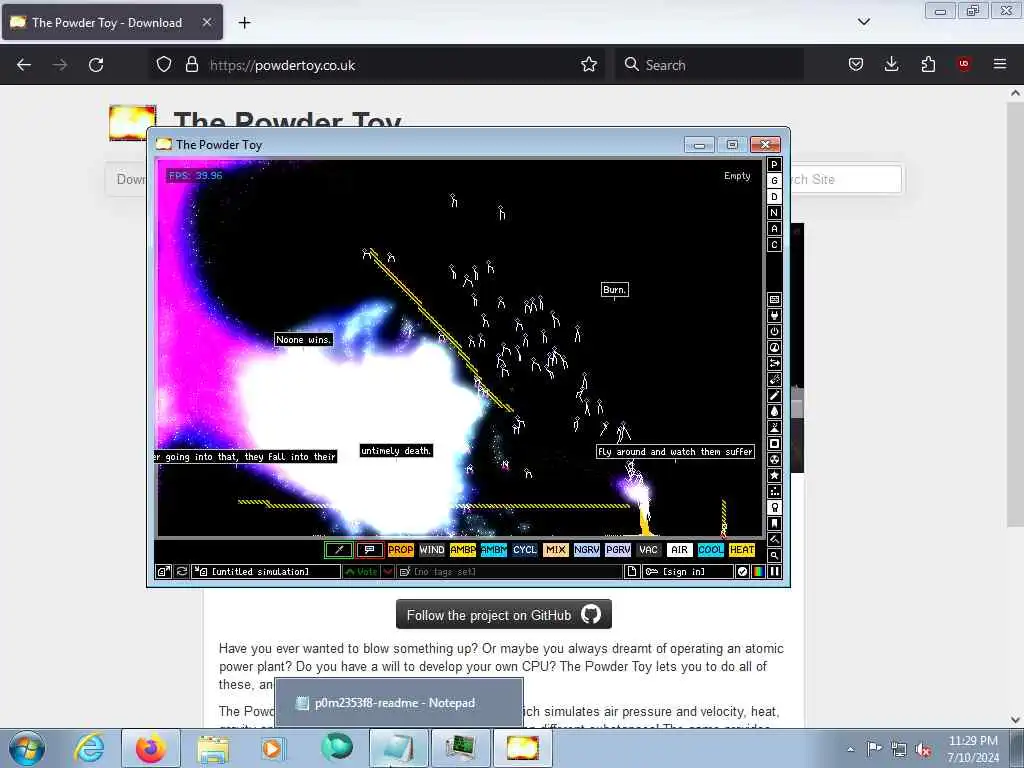Click the [no tags set] field

coord(509,571)
